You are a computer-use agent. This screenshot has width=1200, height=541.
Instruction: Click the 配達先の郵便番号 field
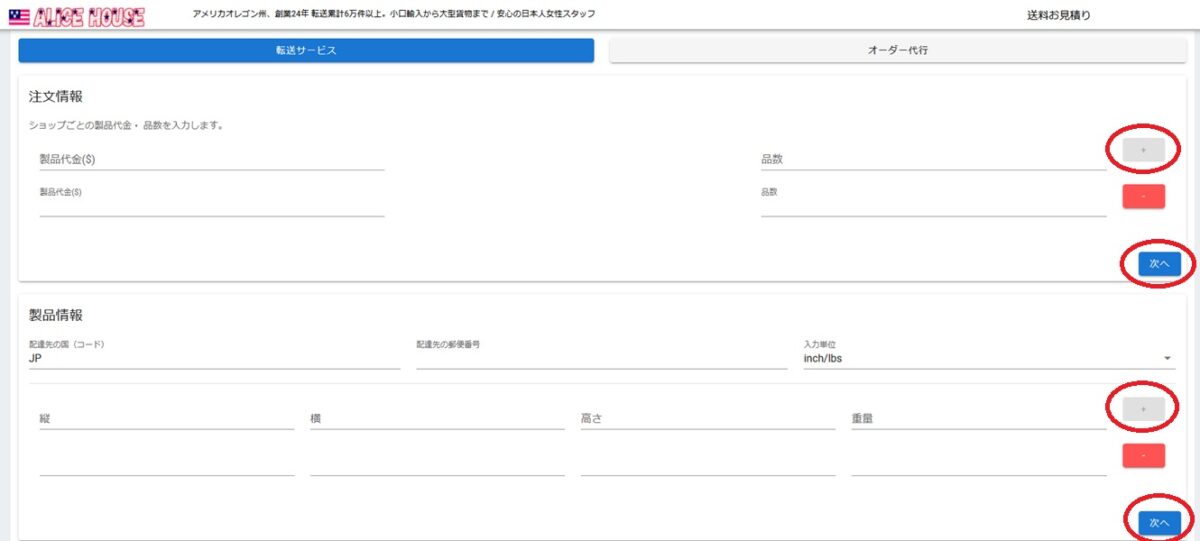601,358
